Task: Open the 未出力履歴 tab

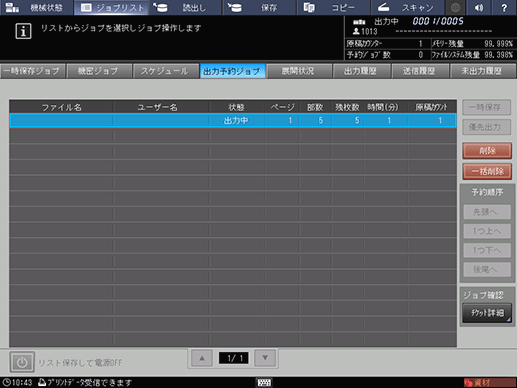Action: [482, 71]
